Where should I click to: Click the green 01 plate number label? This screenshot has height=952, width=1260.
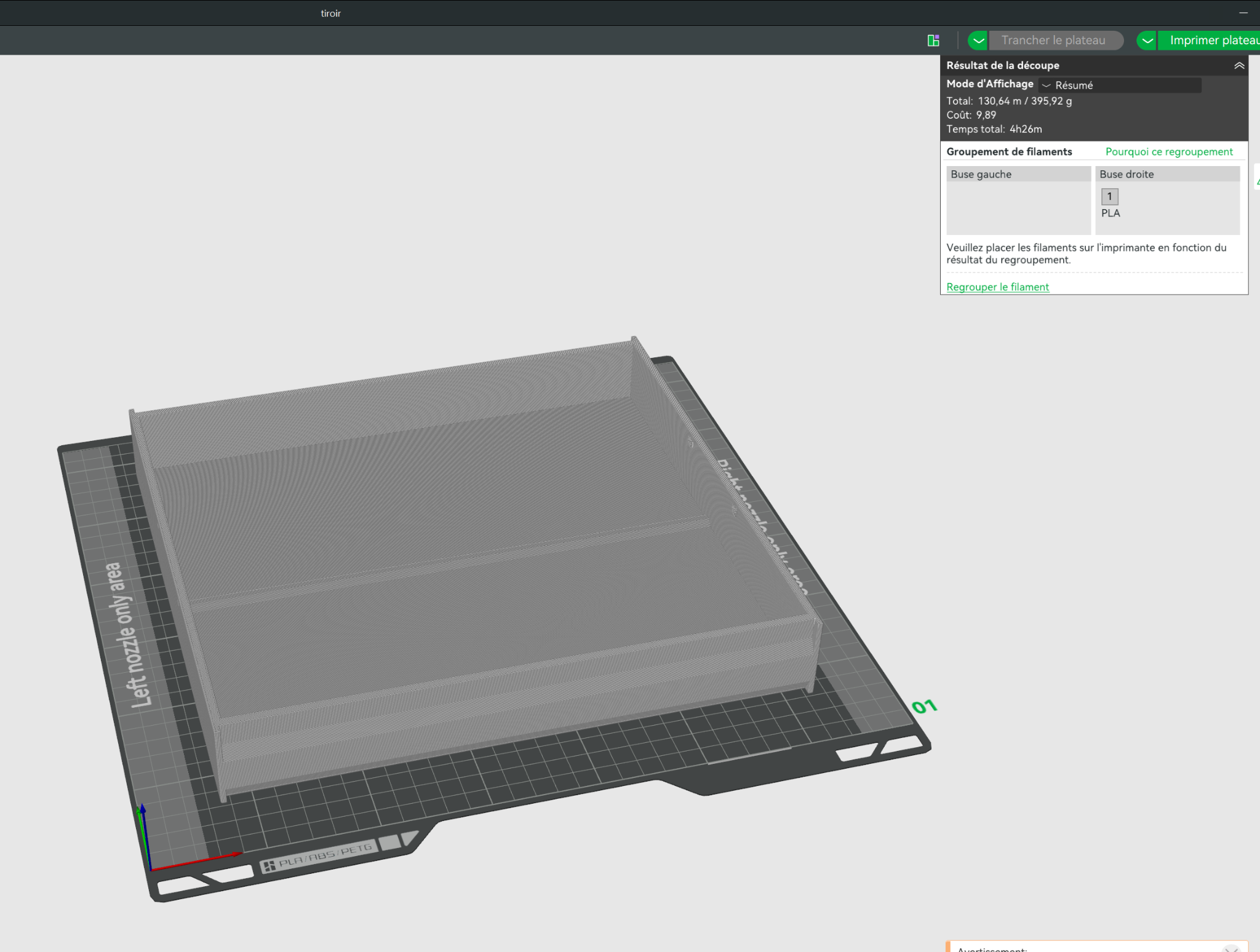[x=923, y=706]
